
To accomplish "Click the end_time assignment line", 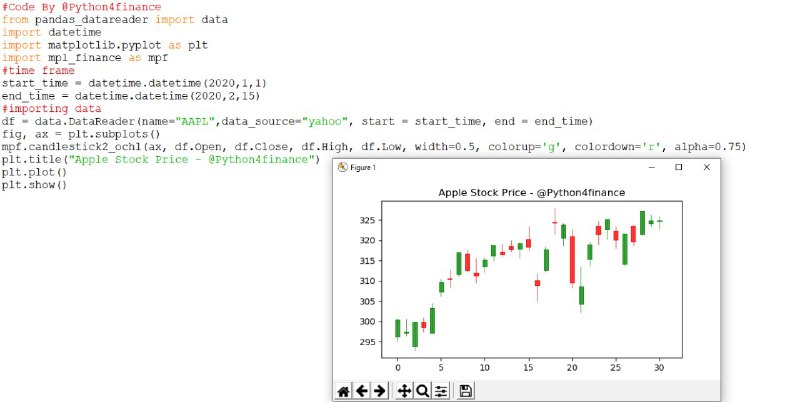I will (x=131, y=96).
